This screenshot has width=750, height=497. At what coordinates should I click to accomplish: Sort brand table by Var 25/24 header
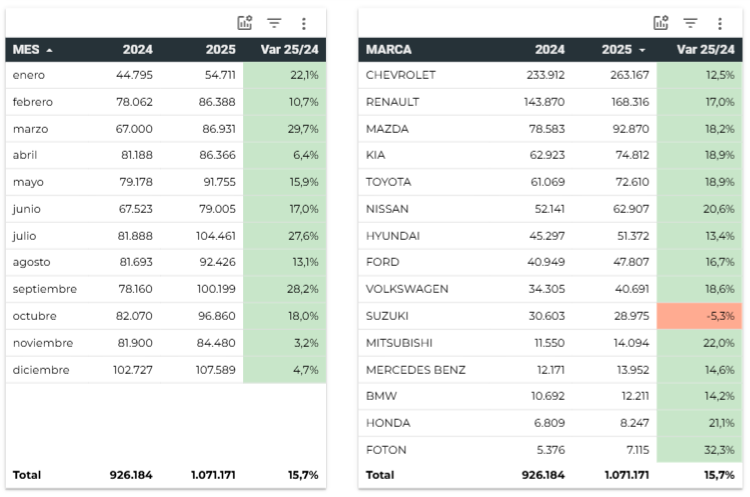point(705,49)
